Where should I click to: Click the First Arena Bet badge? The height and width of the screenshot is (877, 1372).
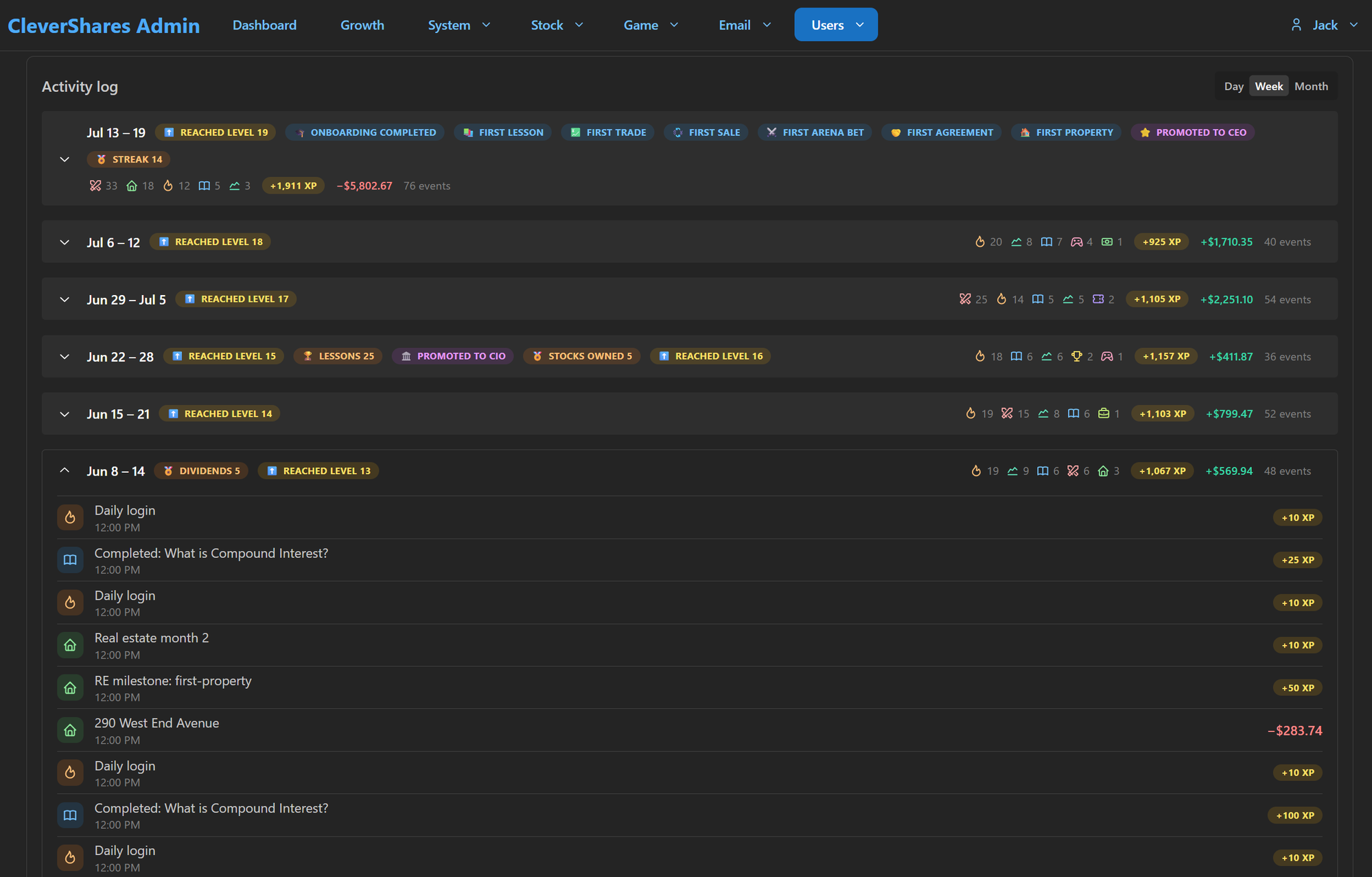tap(815, 132)
